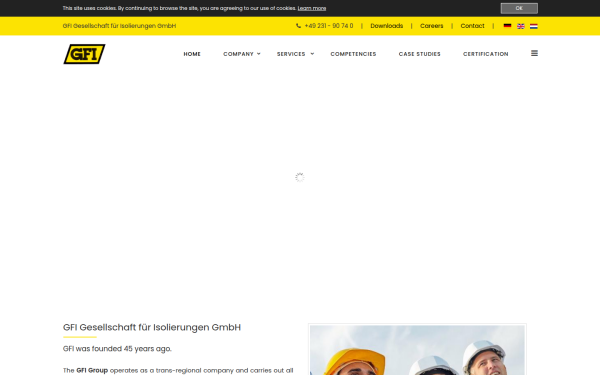Viewport: 600px width, 375px height.
Task: Navigate to Competencies
Action: coord(353,54)
